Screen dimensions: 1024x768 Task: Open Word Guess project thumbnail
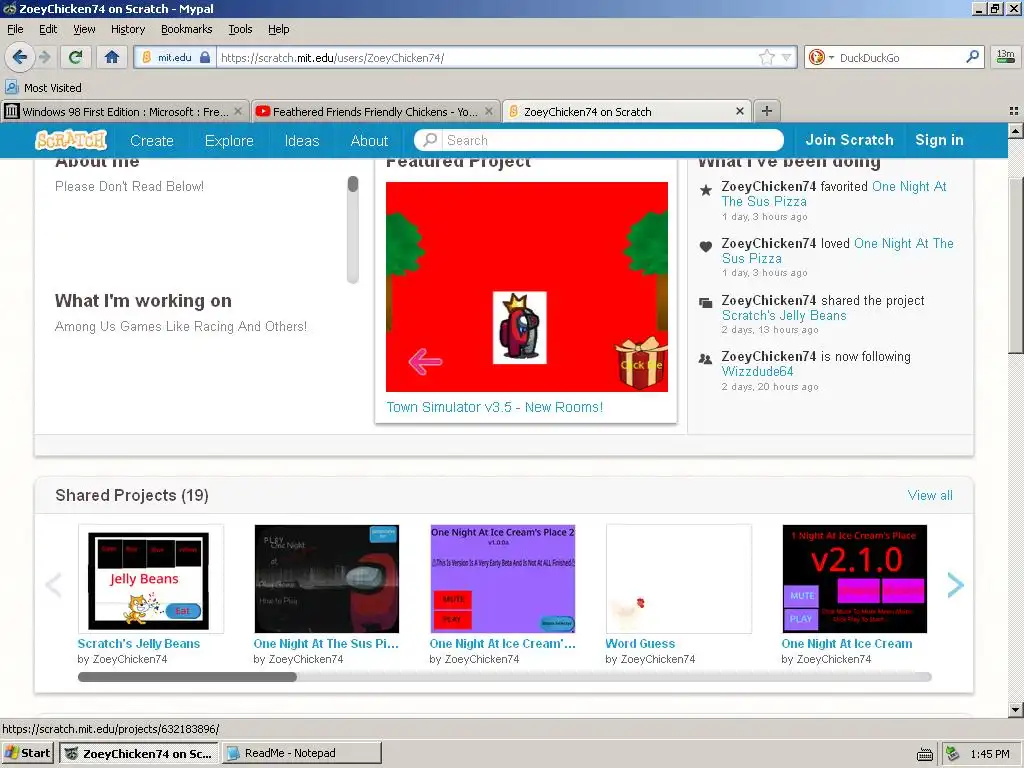679,579
